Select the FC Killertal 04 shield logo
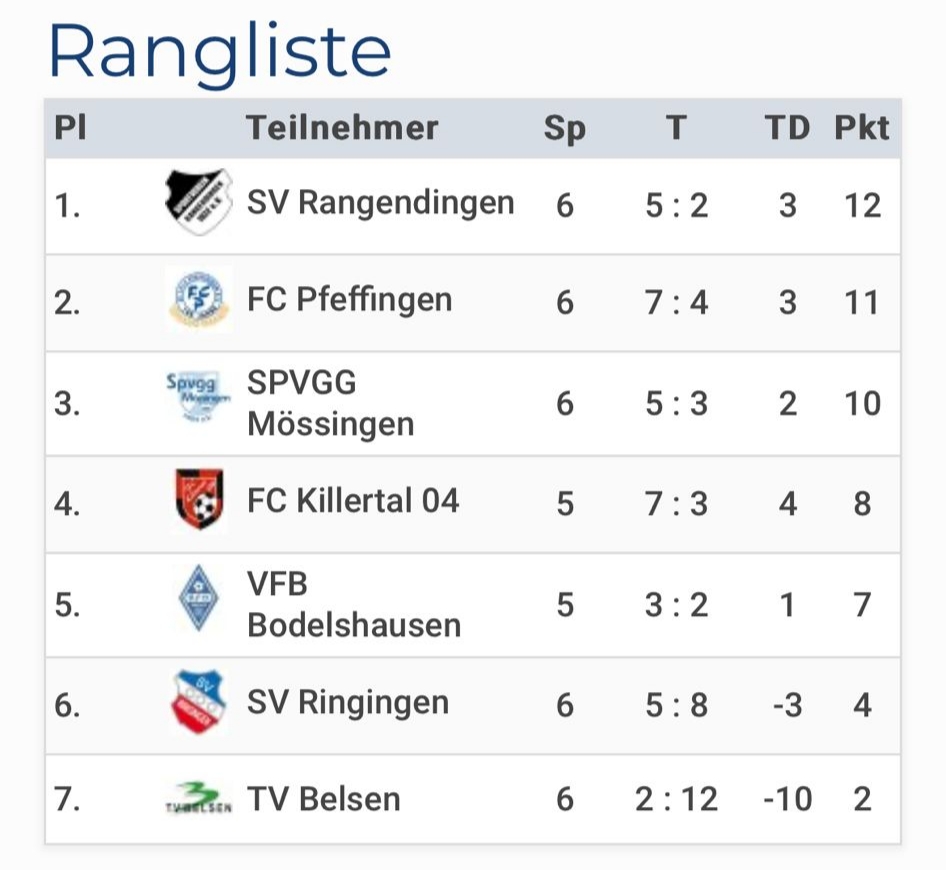Screen dimensions: 946x870 [x=199, y=499]
